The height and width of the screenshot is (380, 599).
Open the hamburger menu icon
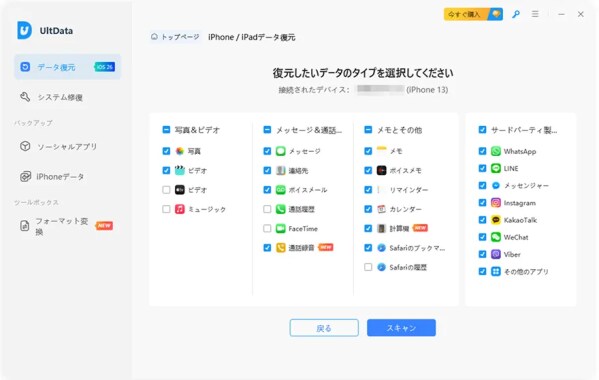point(535,14)
